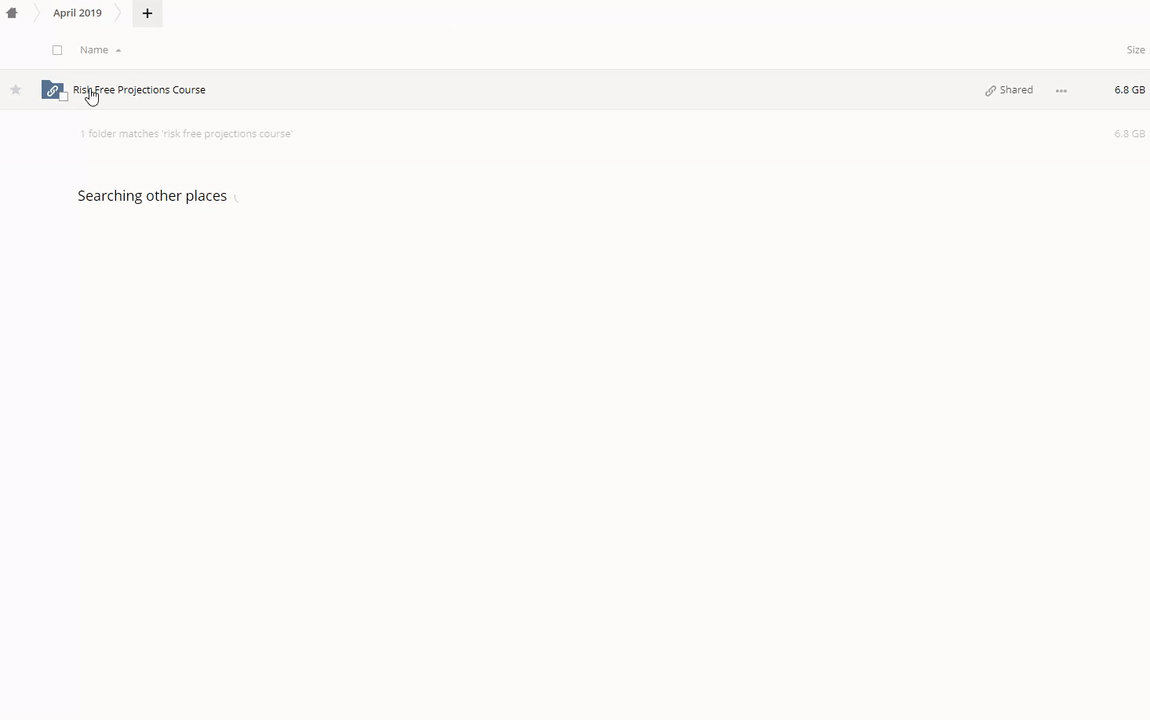1150x720 pixels.
Task: Open the April 2019 breadcrumb folder
Action: 77,13
